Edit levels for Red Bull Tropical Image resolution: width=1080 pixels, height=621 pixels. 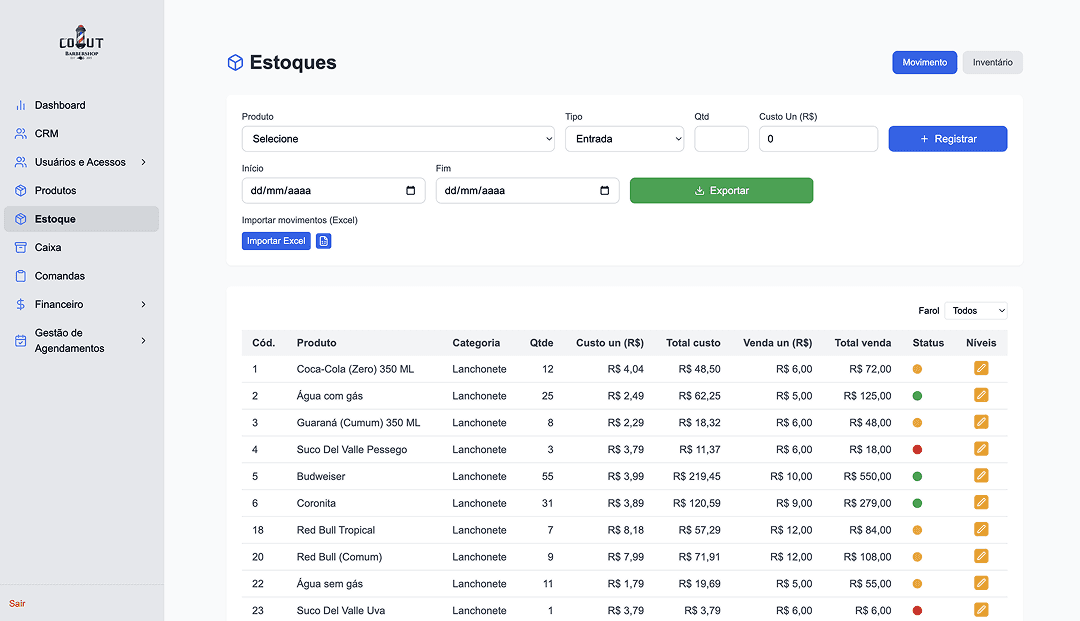pyautogui.click(x=982, y=529)
